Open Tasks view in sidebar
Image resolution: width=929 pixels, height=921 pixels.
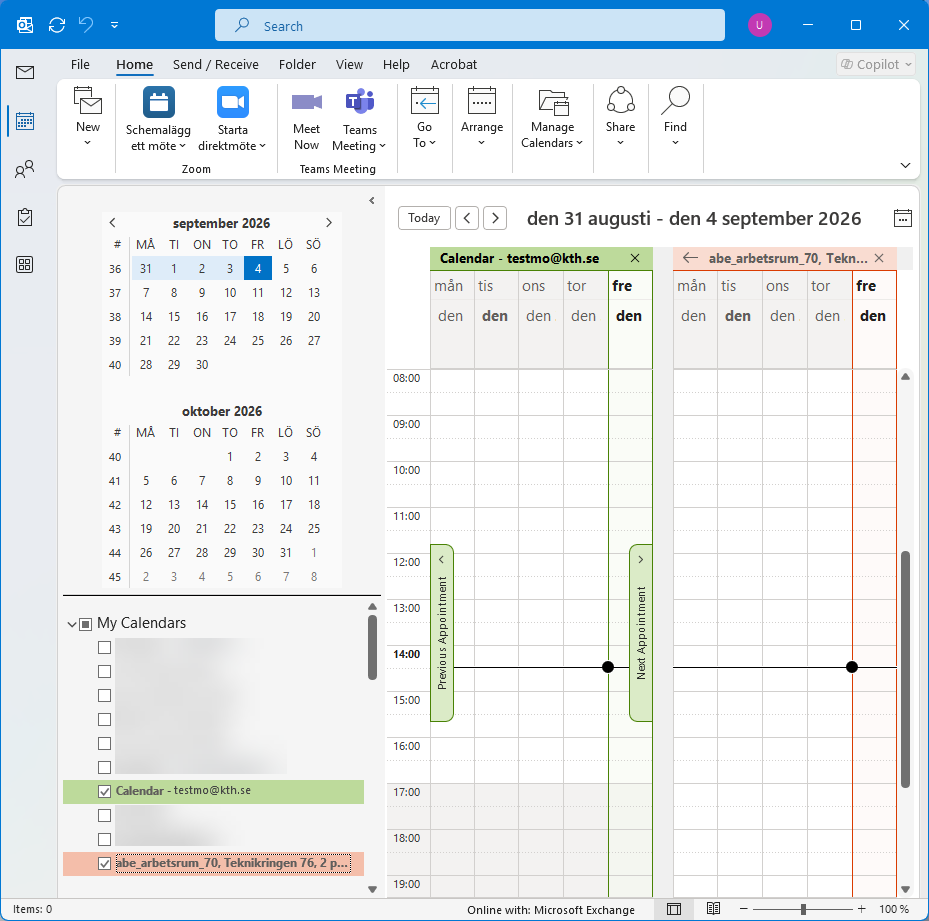tap(25, 217)
